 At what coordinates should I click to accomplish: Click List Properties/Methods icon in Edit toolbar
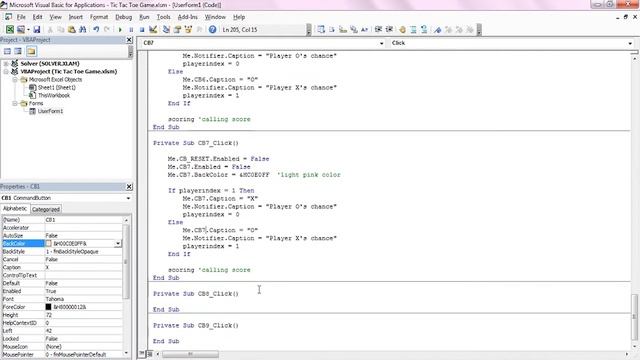321,29
